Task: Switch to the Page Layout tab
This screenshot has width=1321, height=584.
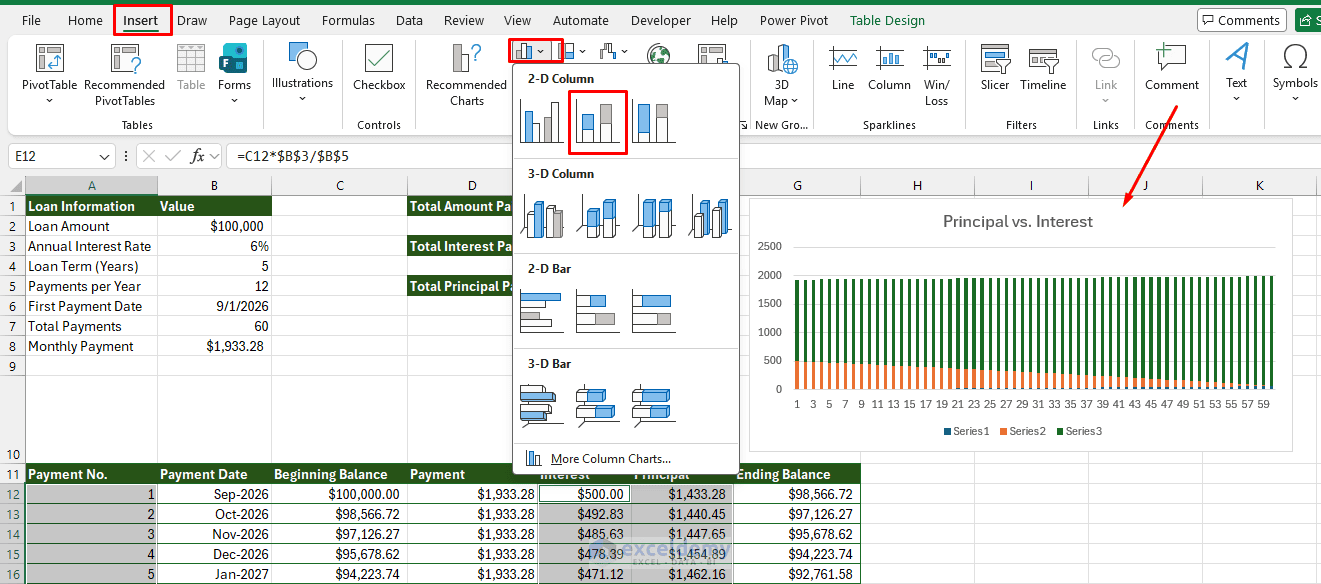Action: 264,20
